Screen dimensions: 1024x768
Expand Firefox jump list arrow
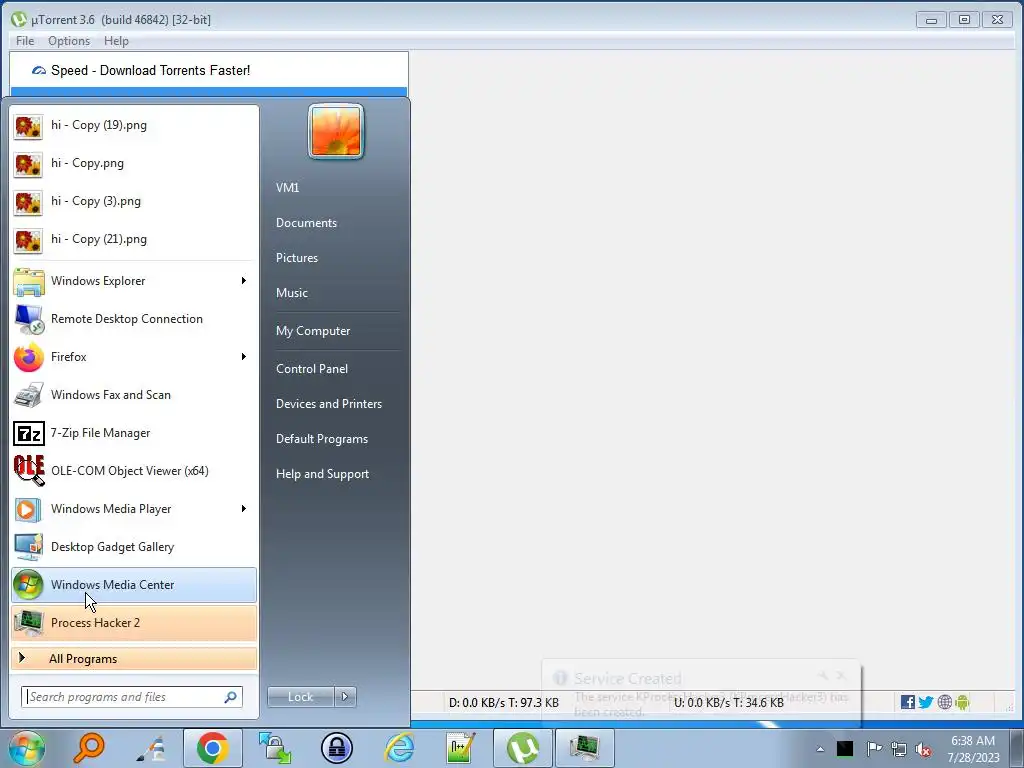pyautogui.click(x=244, y=357)
